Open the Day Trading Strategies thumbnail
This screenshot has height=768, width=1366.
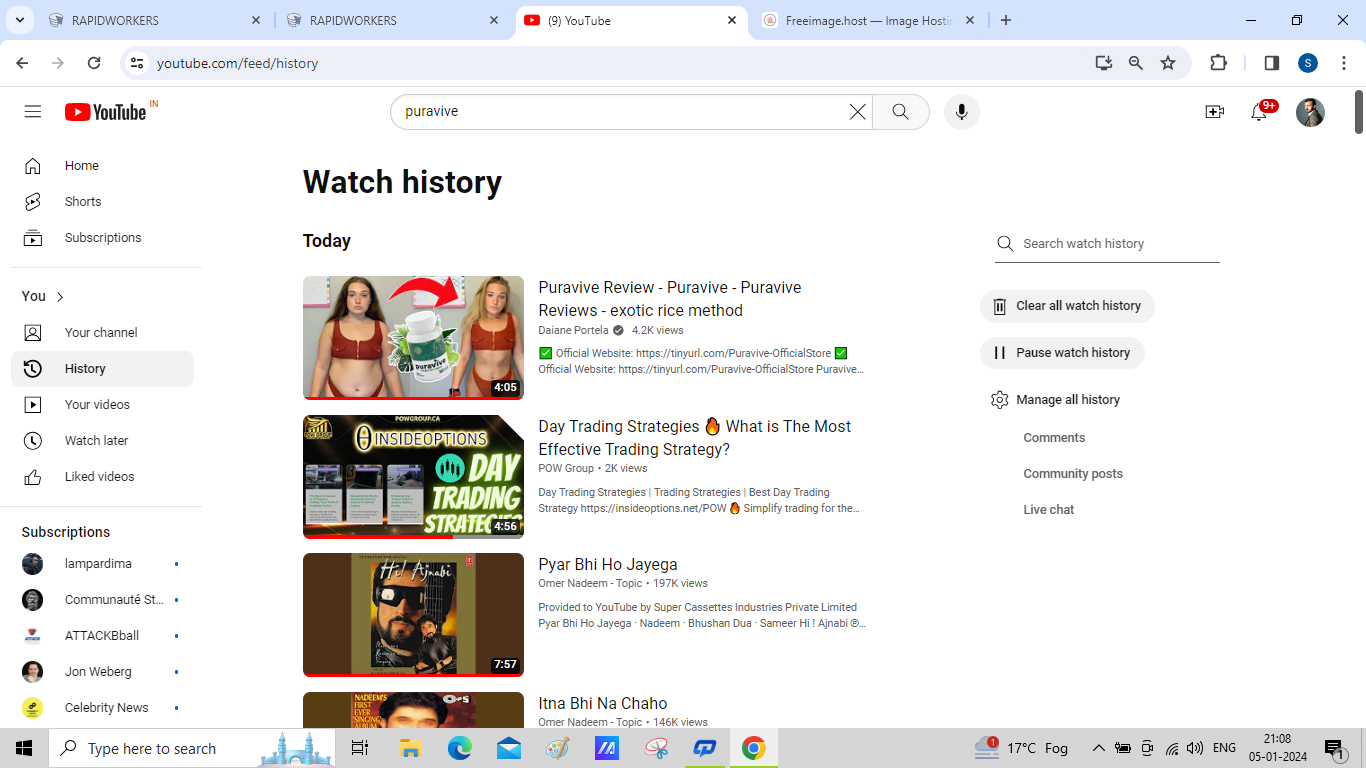tap(413, 477)
